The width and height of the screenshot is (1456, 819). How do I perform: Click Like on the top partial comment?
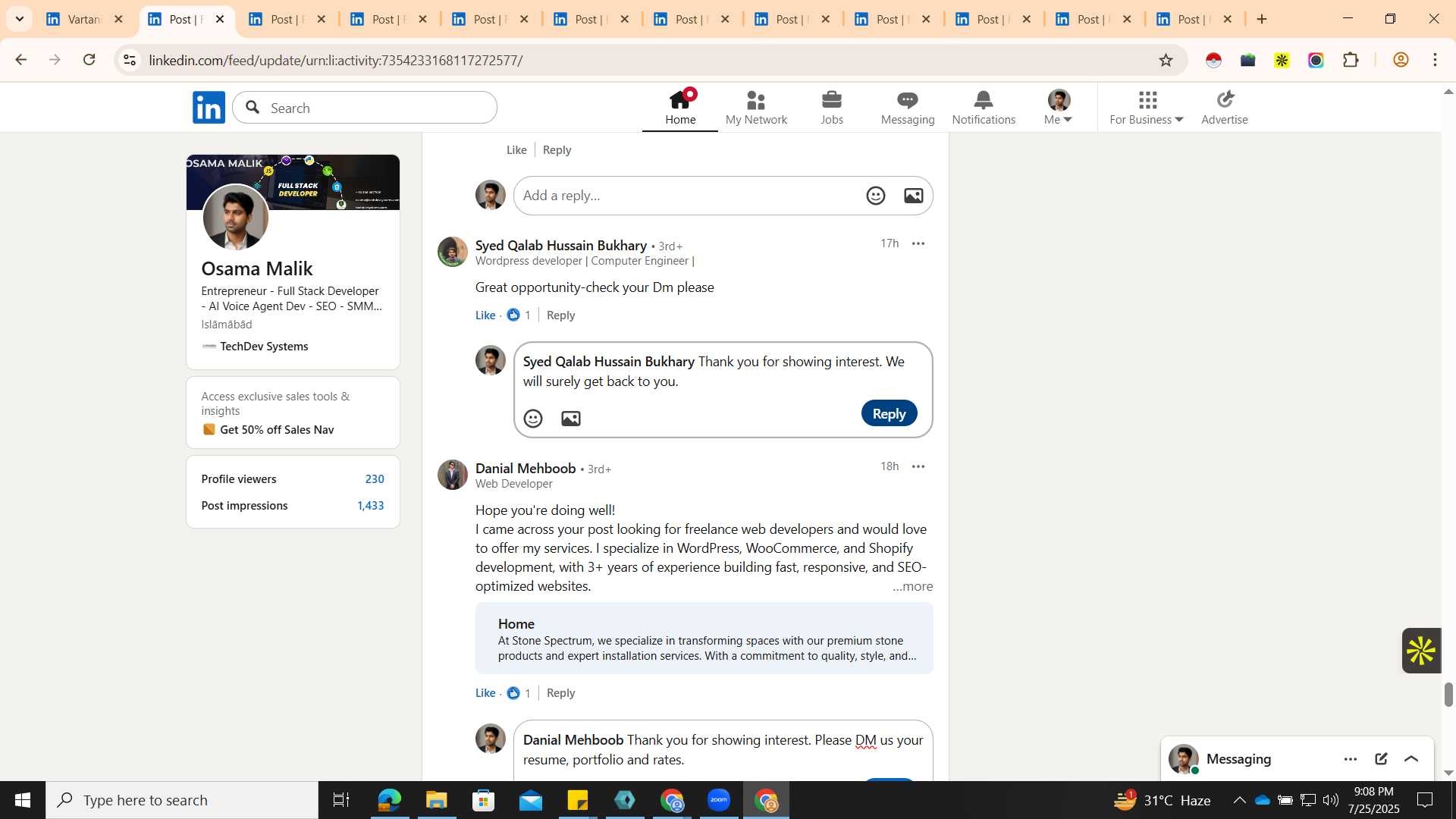click(x=516, y=149)
